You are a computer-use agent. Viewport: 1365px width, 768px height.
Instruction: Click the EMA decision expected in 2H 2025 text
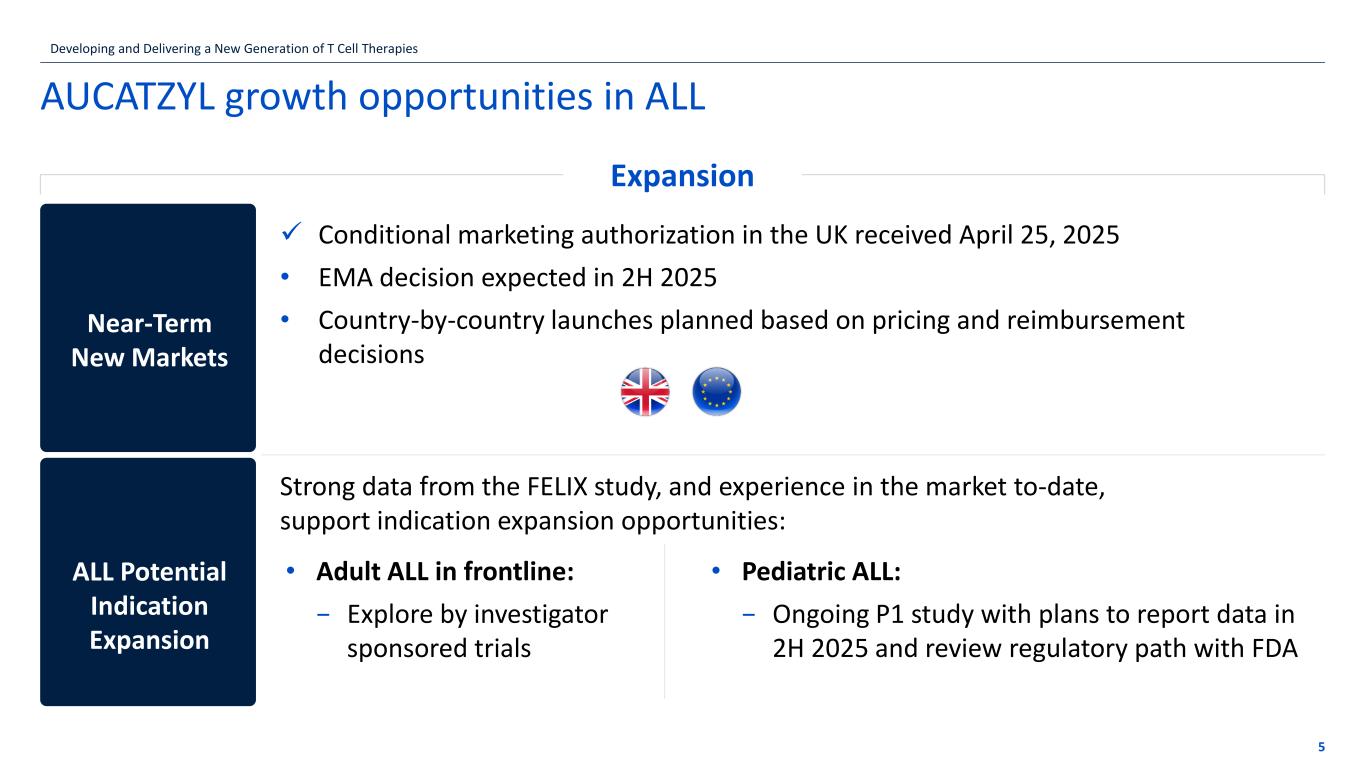pyautogui.click(x=517, y=277)
